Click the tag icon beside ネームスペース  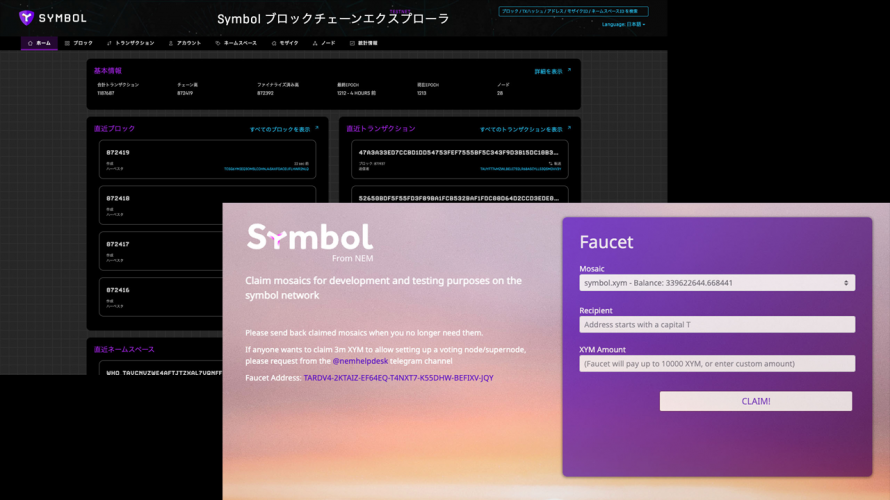point(217,43)
